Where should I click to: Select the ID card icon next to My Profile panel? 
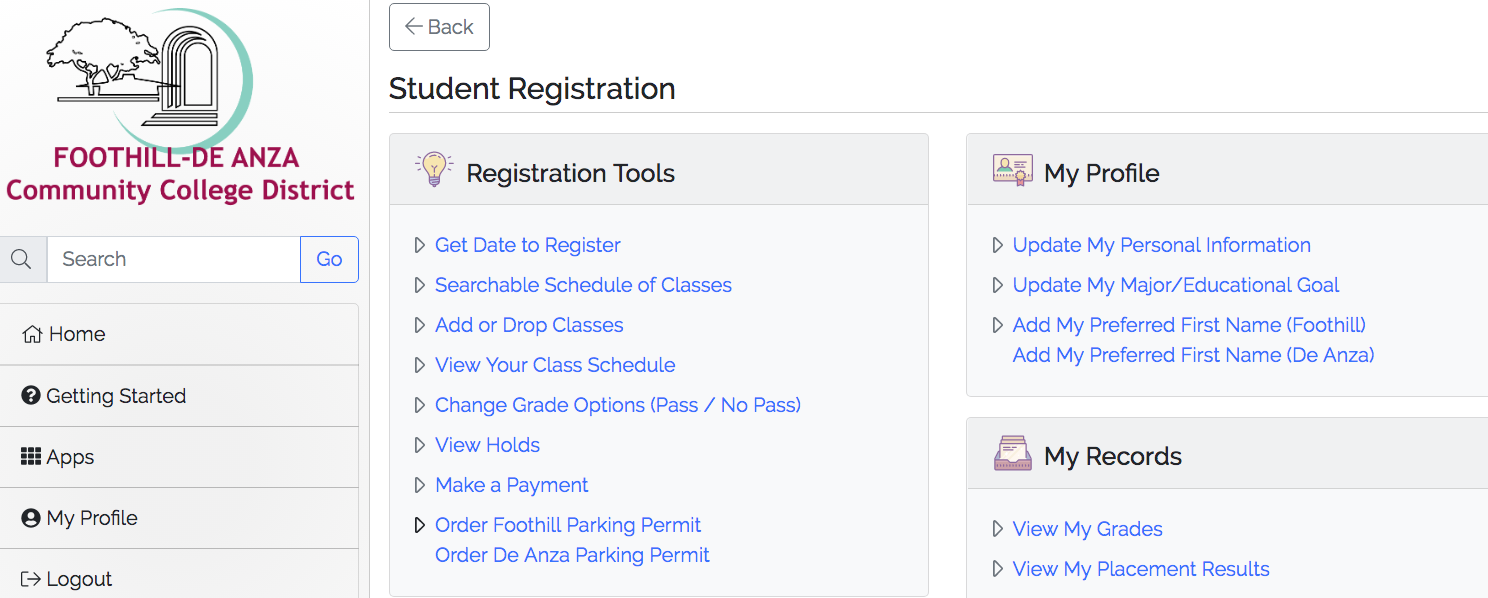point(1013,170)
